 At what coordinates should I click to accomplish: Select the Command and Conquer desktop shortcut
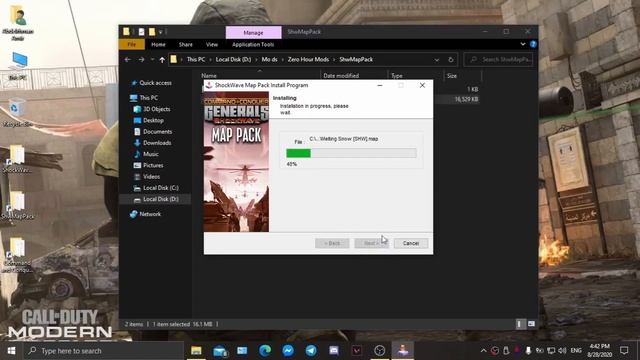tap(17, 255)
